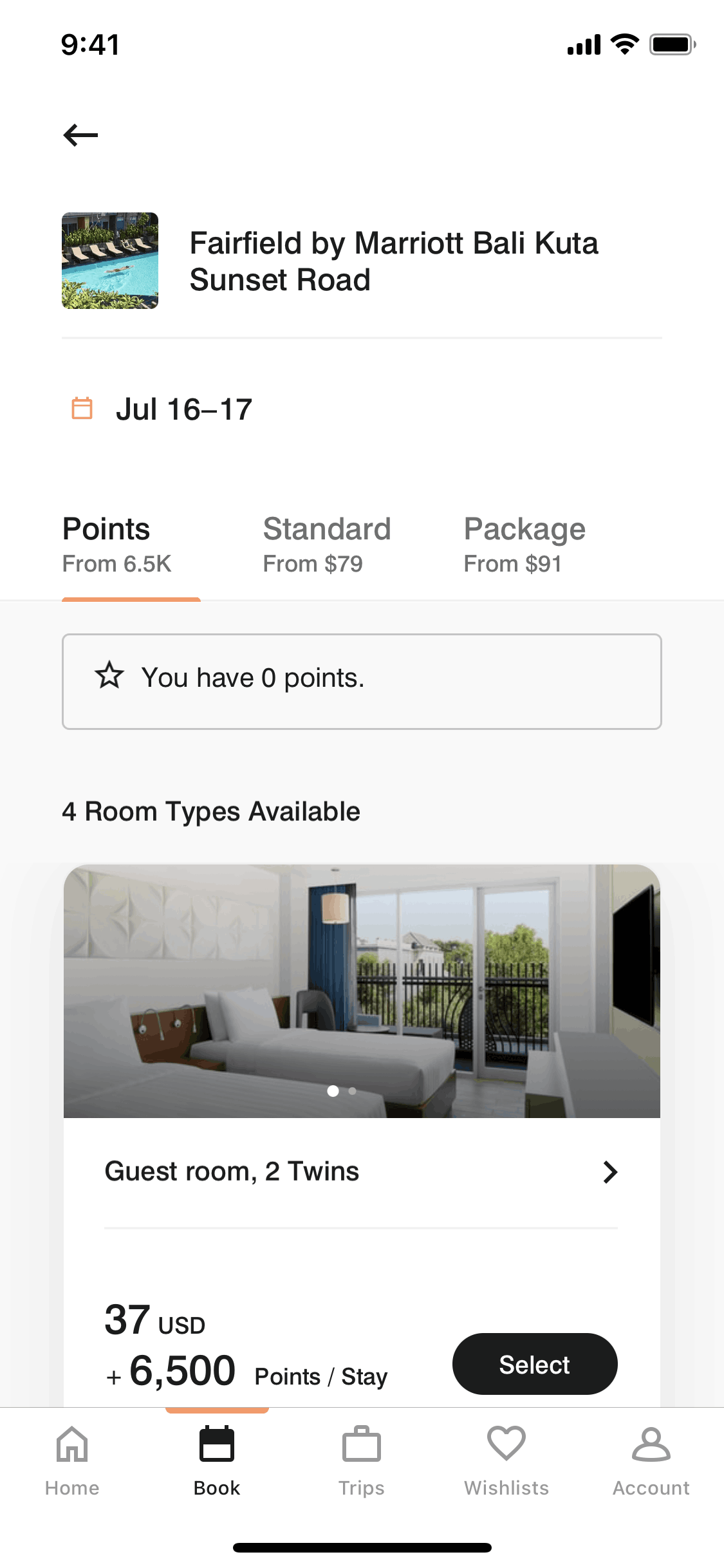This screenshot has width=724, height=1568.
Task: Tap the hotel pool thumbnail image
Action: [x=110, y=261]
